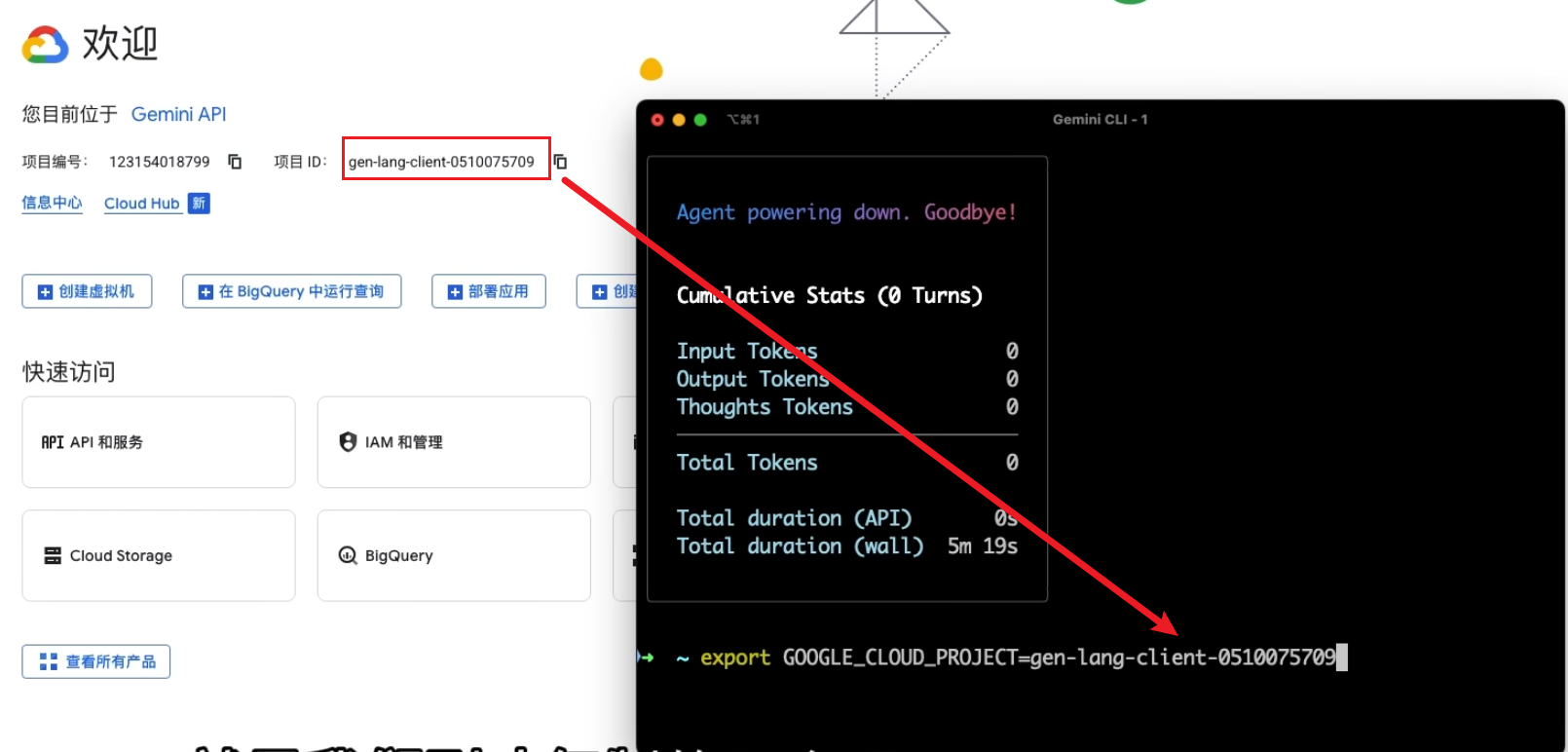Click the plus icon in 创建虚拟机

[x=45, y=292]
